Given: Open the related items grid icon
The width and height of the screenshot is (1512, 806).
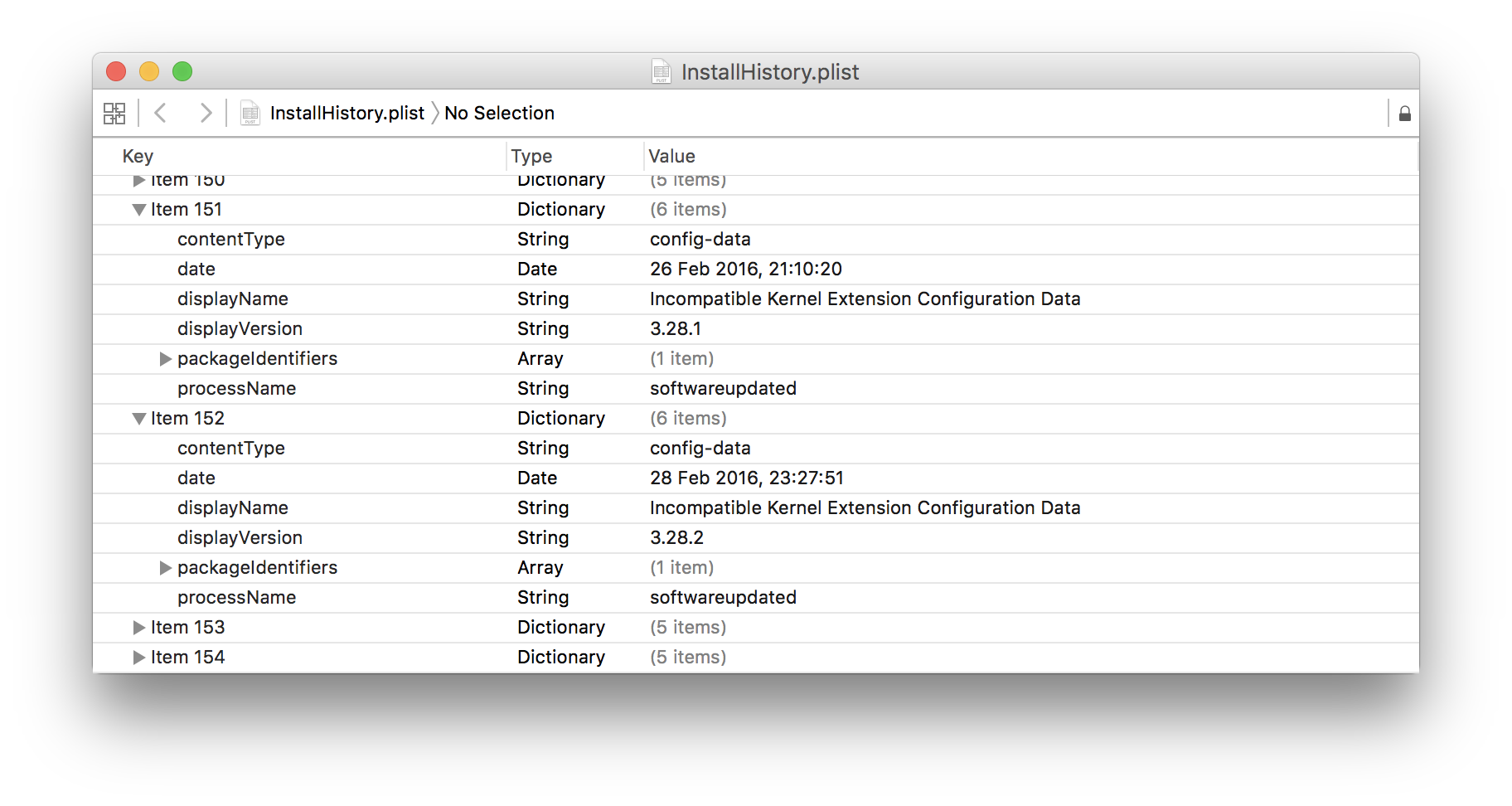Looking at the screenshot, I should tap(114, 114).
